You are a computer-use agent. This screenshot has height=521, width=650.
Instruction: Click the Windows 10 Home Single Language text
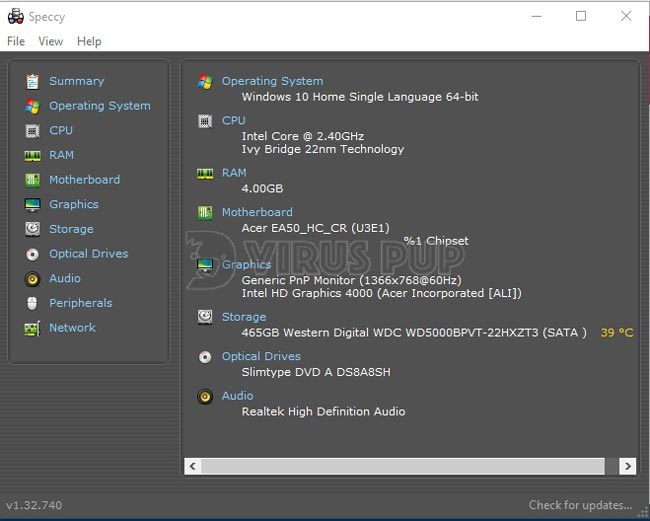pyautogui.click(x=360, y=97)
